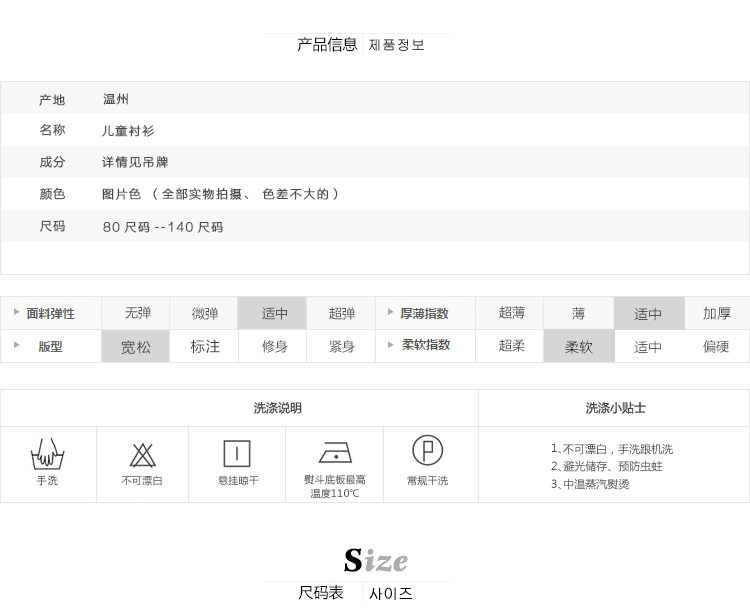This screenshot has width=750, height=610.
Task: Select 无弹 elasticity option
Action: pos(136,313)
